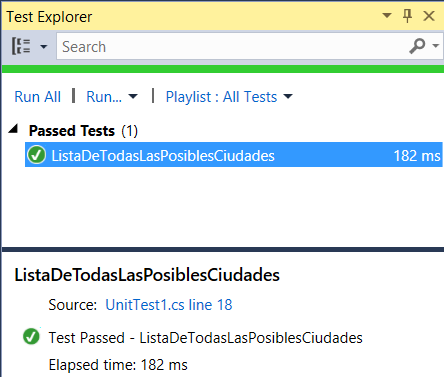Select ListaDeTodasLasPosiblesCiudades test row
This screenshot has height=377, width=444.
234,155
